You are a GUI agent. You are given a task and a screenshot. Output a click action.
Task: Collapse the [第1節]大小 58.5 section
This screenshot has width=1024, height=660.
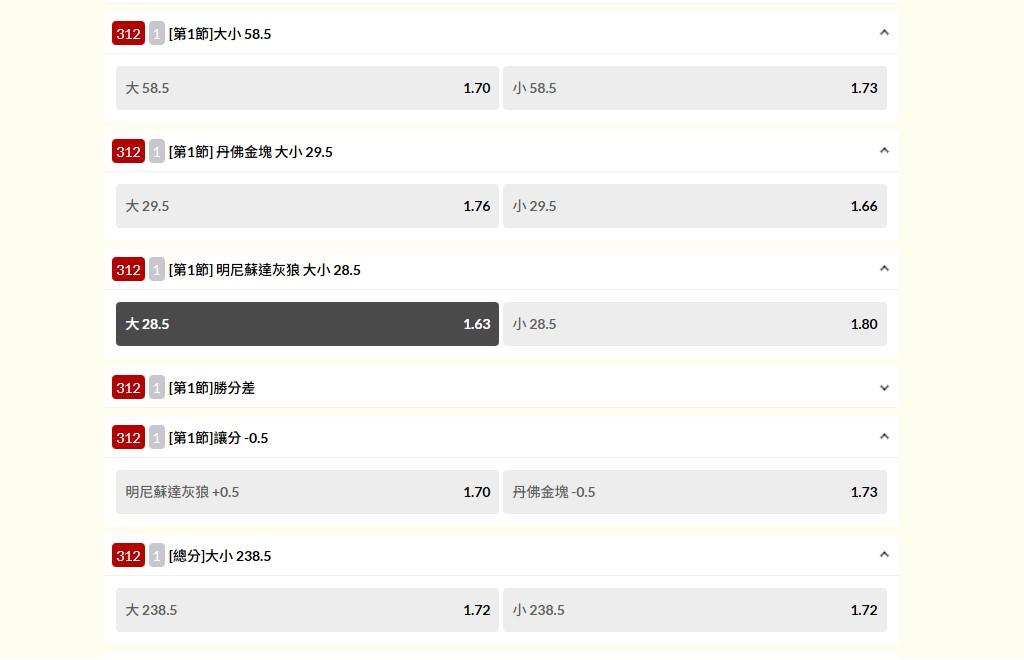tap(884, 33)
